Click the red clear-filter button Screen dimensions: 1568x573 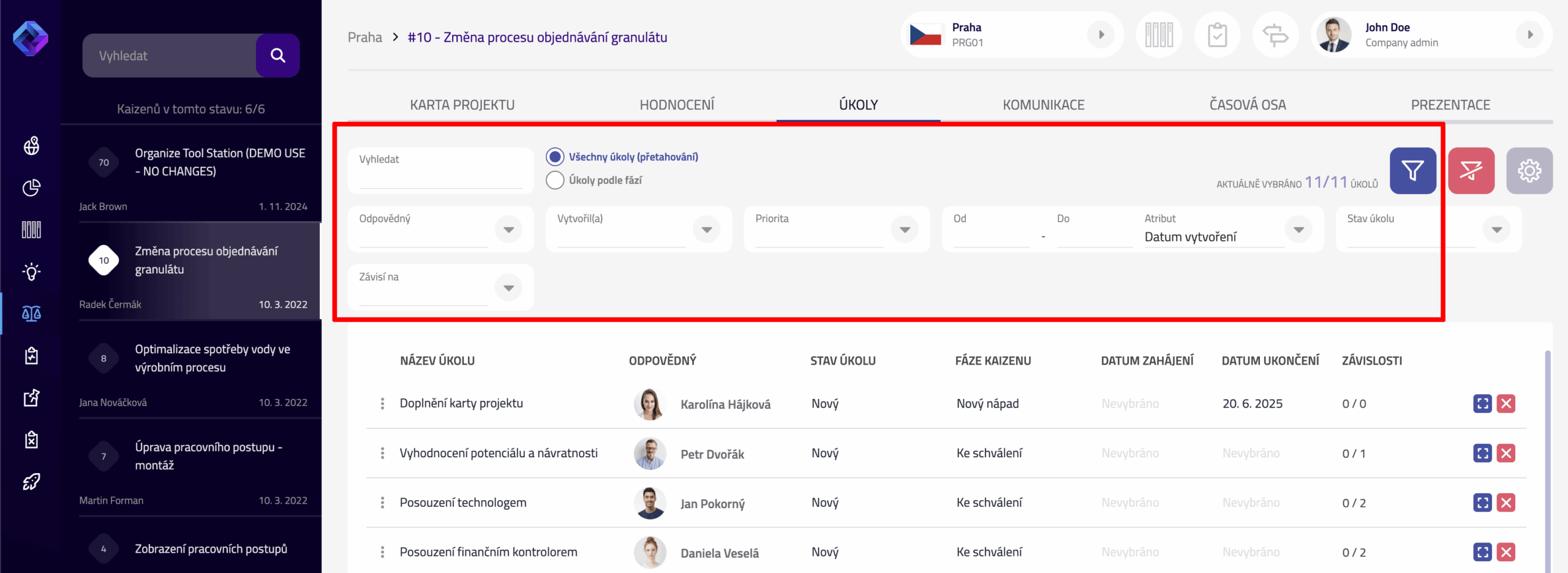click(x=1471, y=171)
